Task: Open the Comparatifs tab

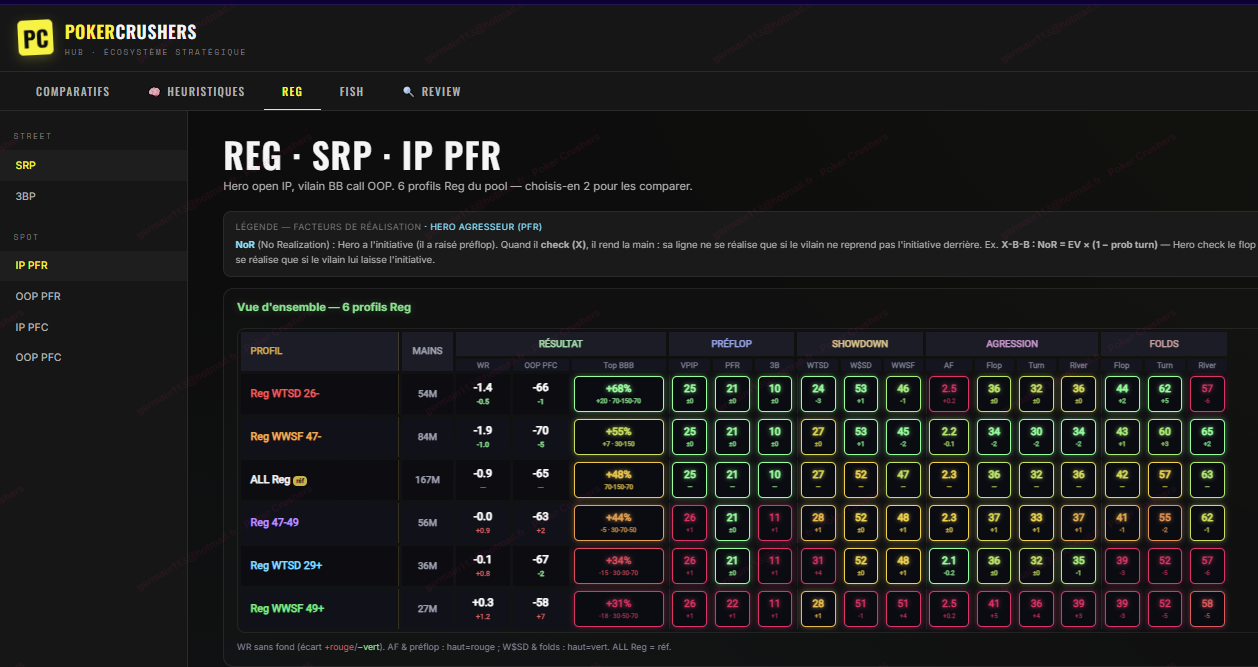Action: pyautogui.click(x=73, y=91)
